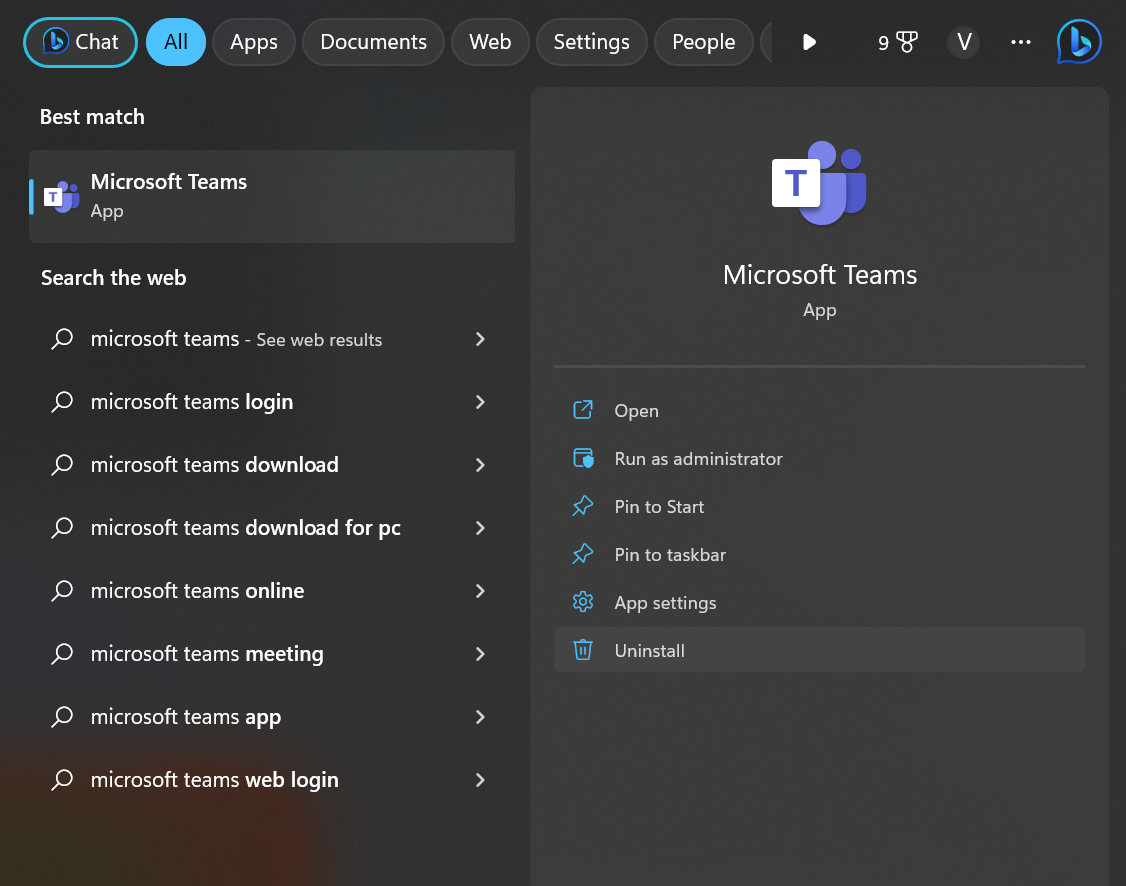Image resolution: width=1126 pixels, height=886 pixels.
Task: Click Open to launch Microsoft Teams
Action: click(x=636, y=411)
